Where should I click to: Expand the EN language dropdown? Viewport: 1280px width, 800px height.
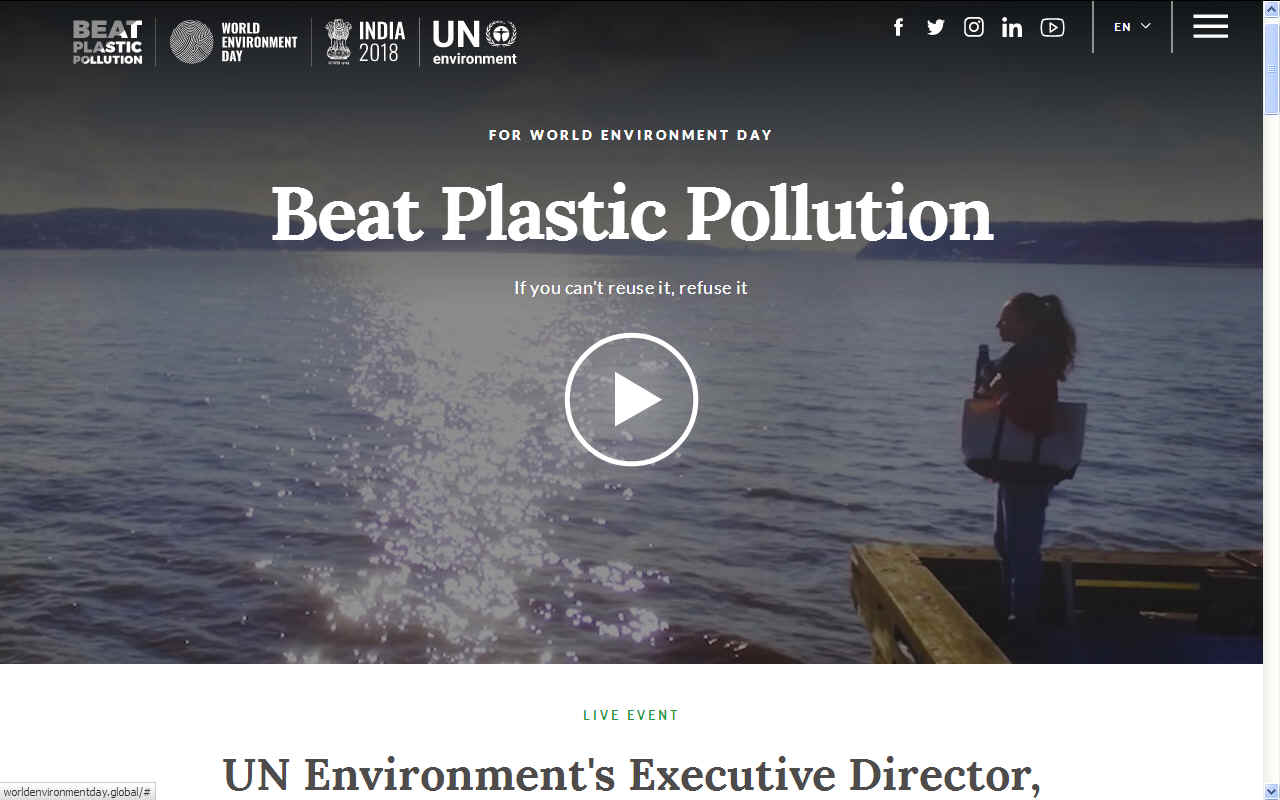coord(1132,27)
